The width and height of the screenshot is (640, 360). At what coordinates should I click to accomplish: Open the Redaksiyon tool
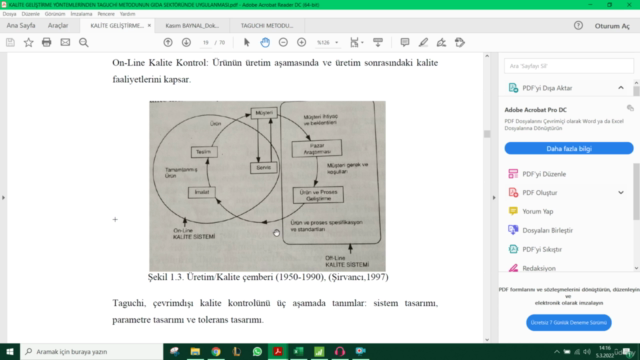[x=538, y=268]
